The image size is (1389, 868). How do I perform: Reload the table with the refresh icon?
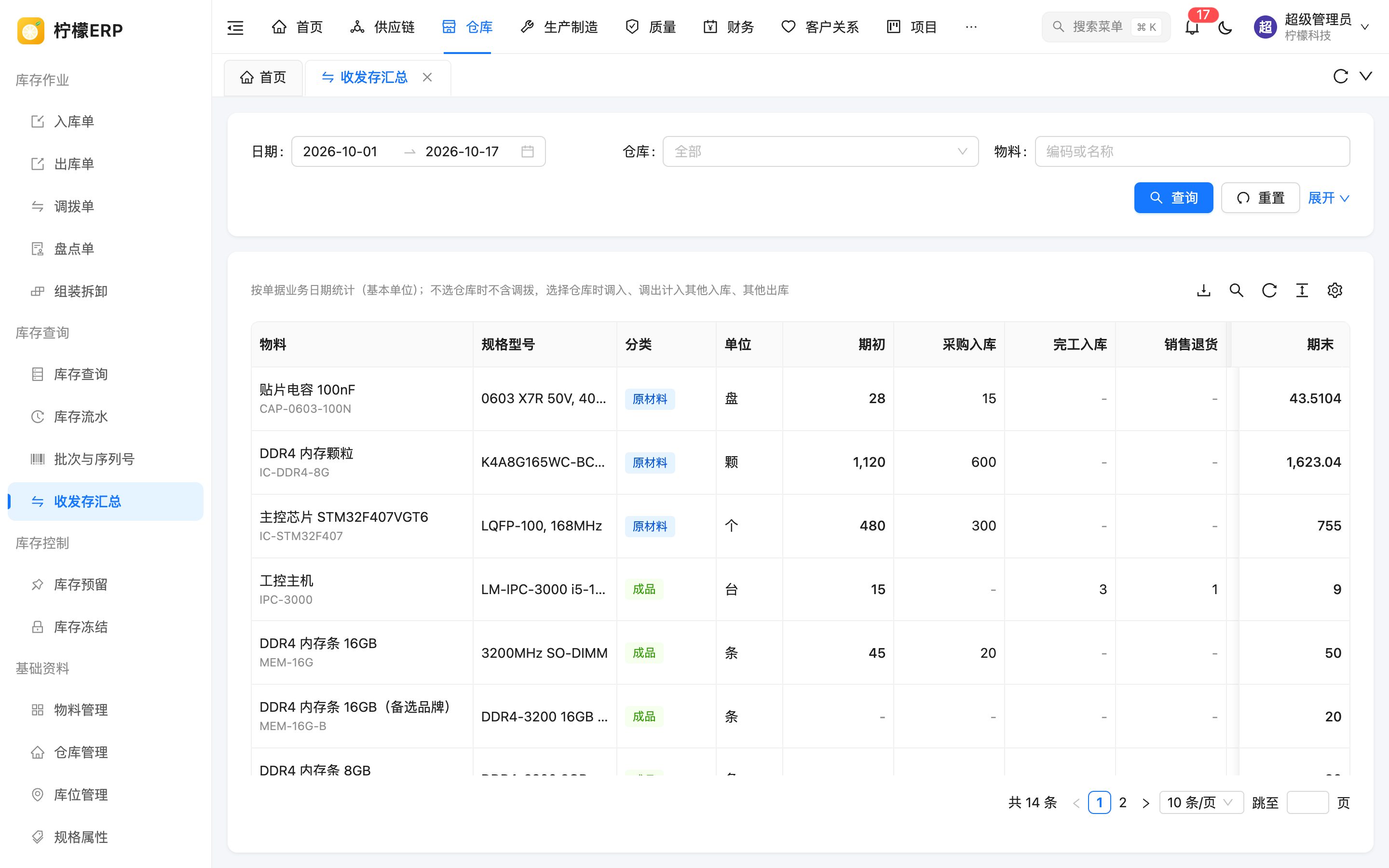click(1269, 290)
